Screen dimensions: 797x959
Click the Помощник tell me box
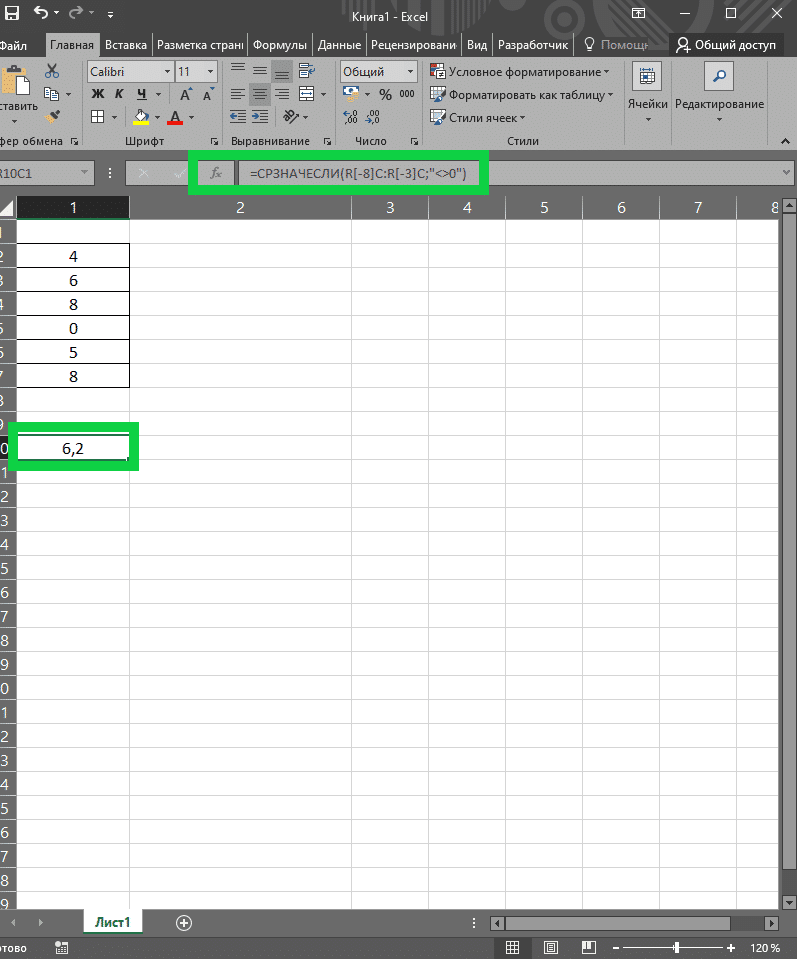coord(617,45)
